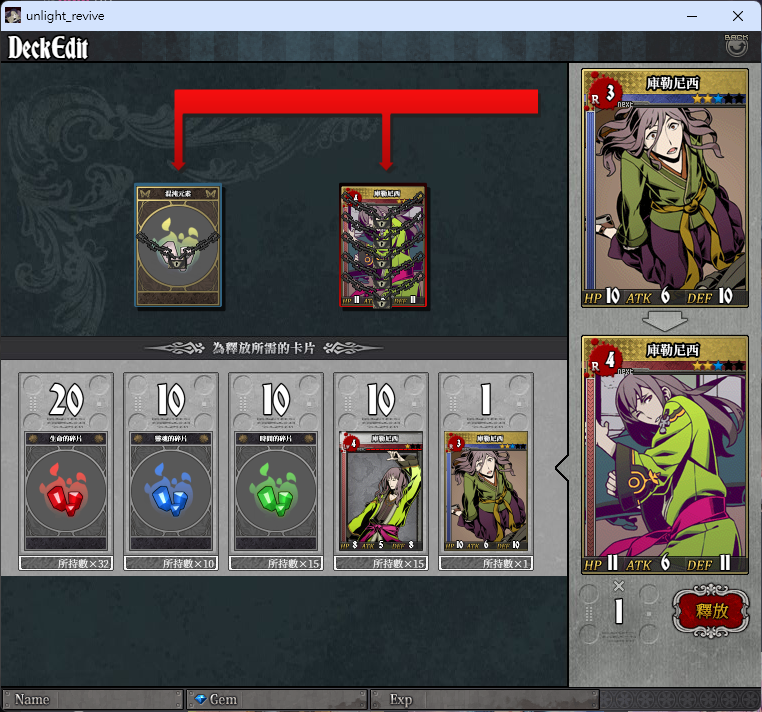
Task: Click the unlight_revive window app icon
Action: (13, 16)
